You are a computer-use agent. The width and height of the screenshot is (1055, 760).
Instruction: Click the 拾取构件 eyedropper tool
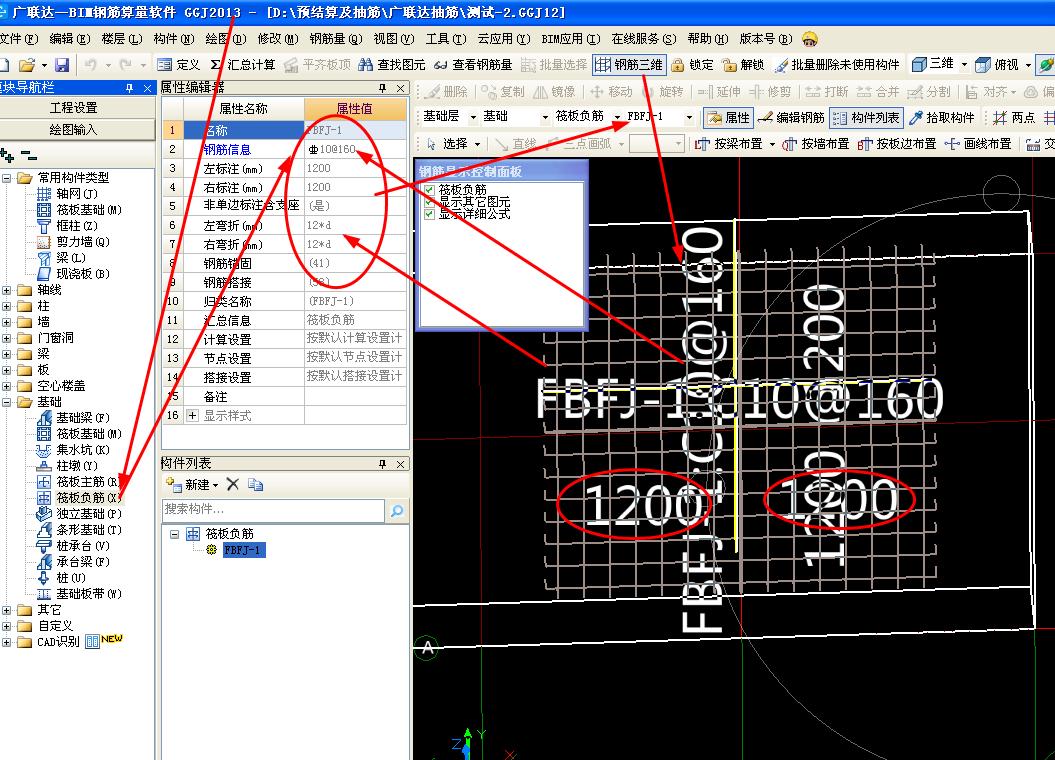pos(941,118)
